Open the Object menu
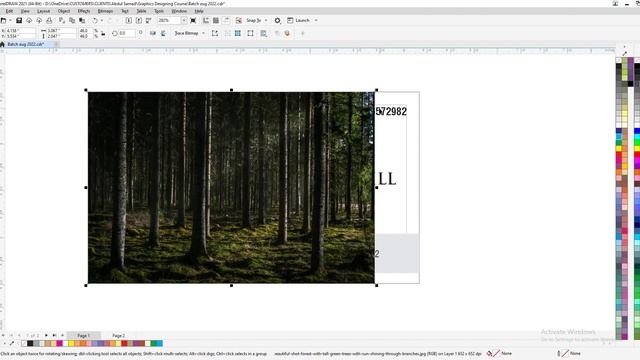This screenshot has width=640, height=360. (x=64, y=11)
